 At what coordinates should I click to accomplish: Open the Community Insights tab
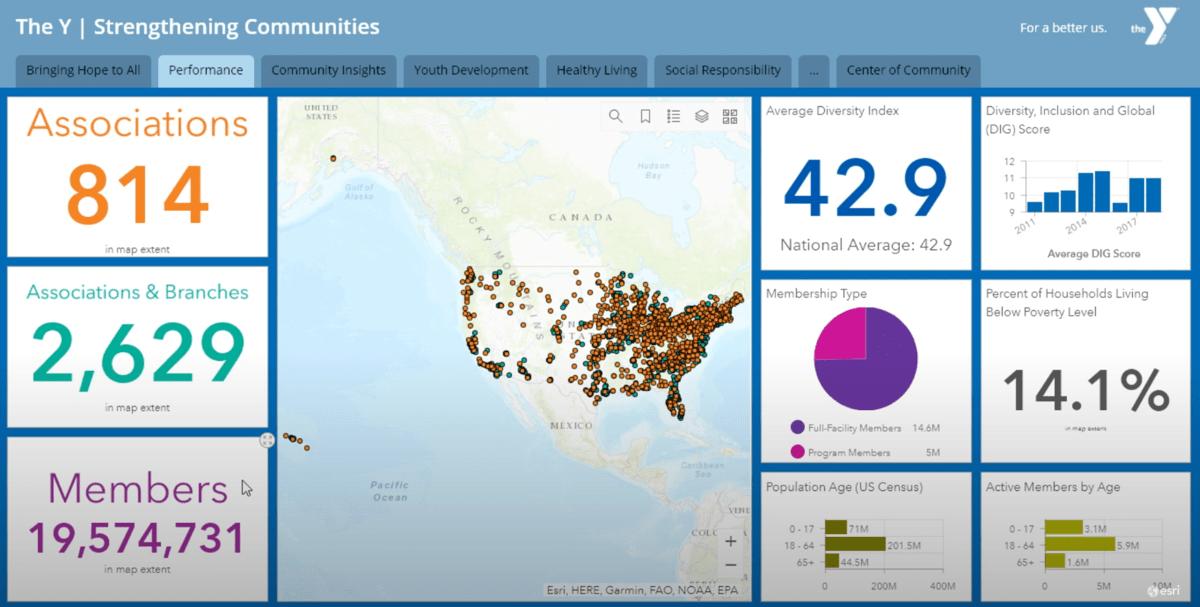click(328, 70)
